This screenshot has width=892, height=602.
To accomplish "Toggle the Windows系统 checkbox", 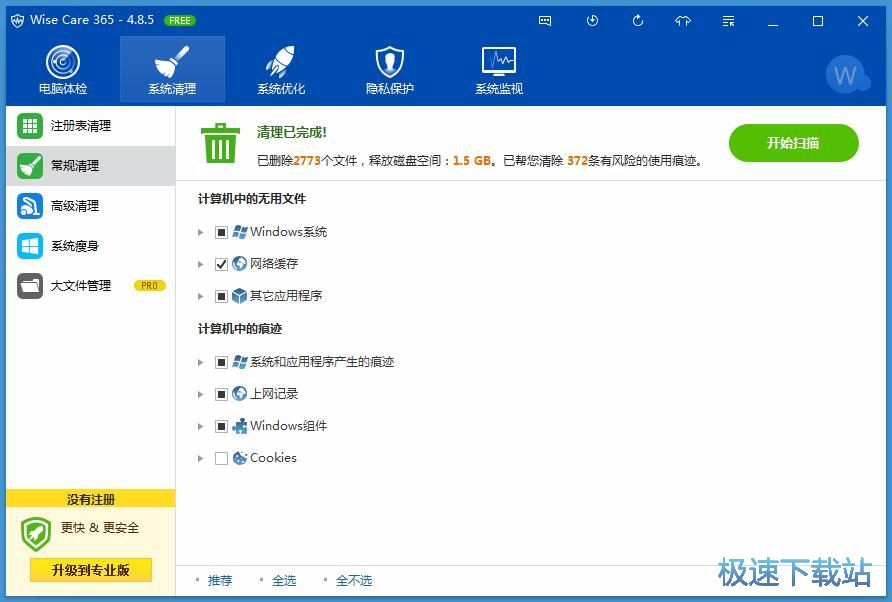I will 221,232.
